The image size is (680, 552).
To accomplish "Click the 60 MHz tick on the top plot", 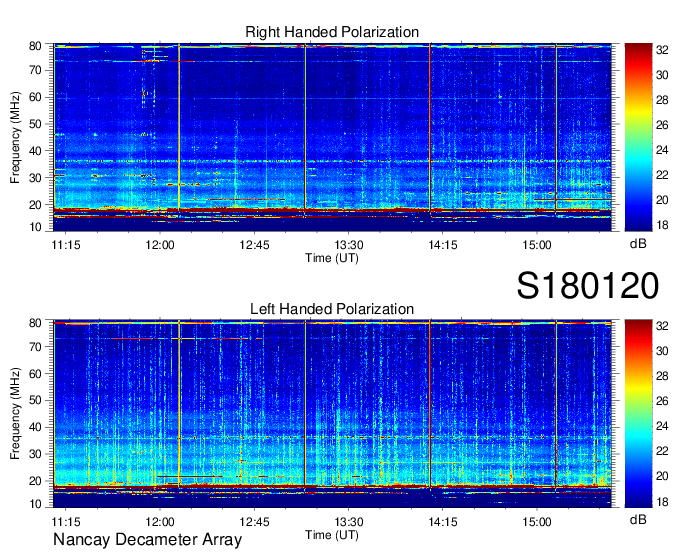I will [35, 97].
